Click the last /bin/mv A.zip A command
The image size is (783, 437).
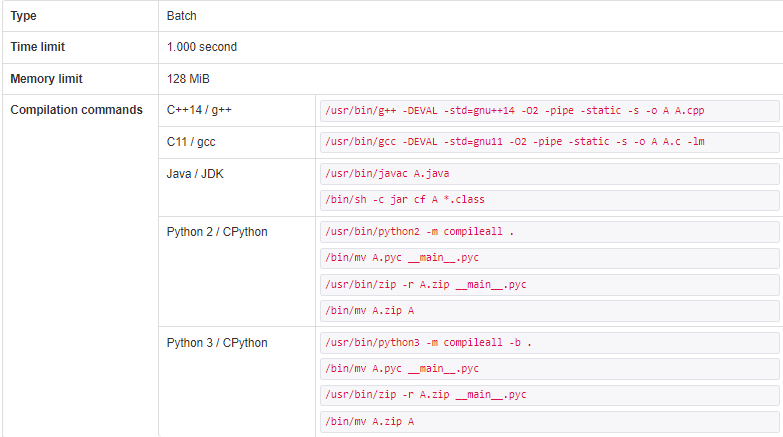click(369, 421)
